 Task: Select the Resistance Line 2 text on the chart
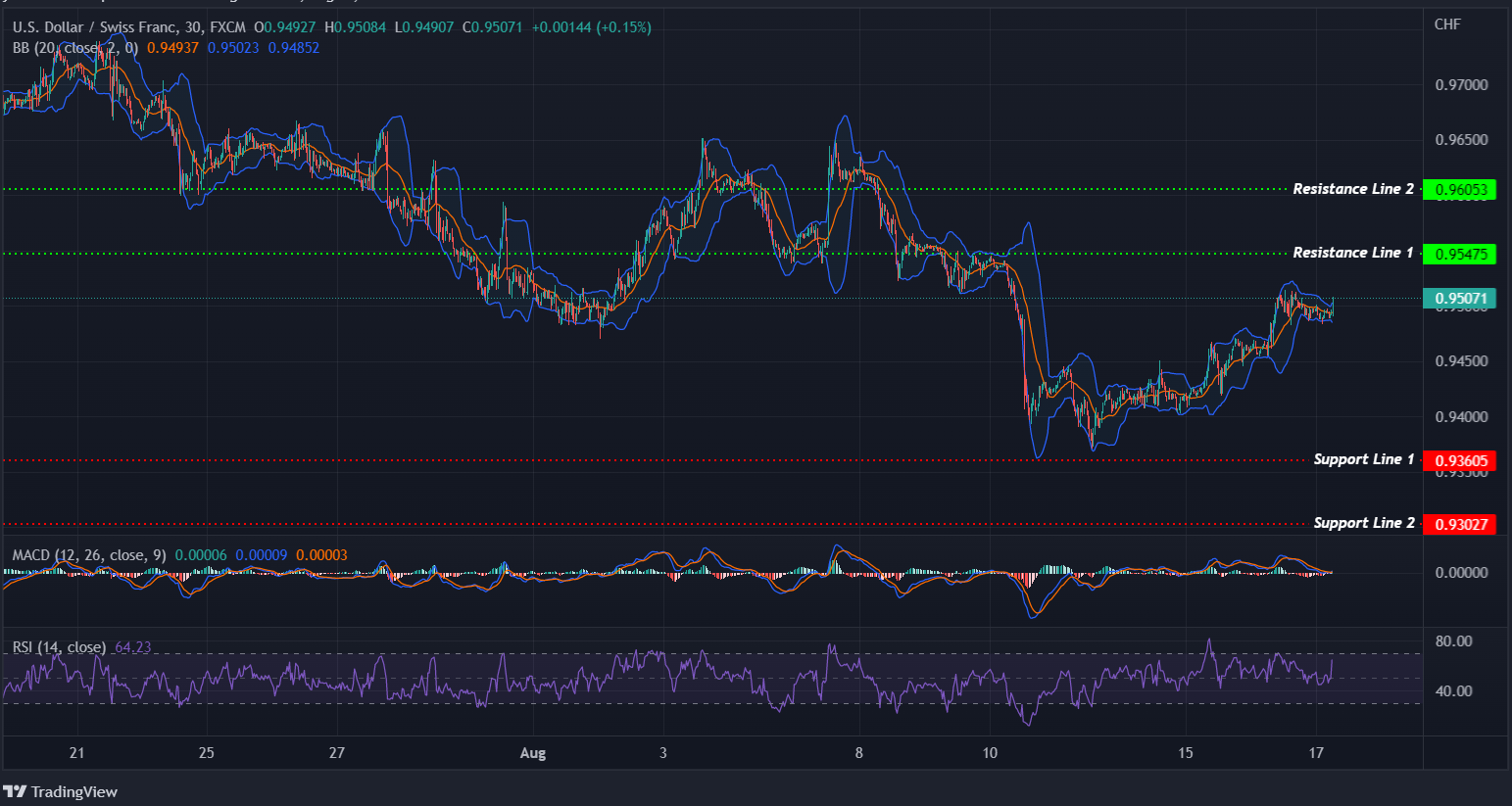point(1353,188)
